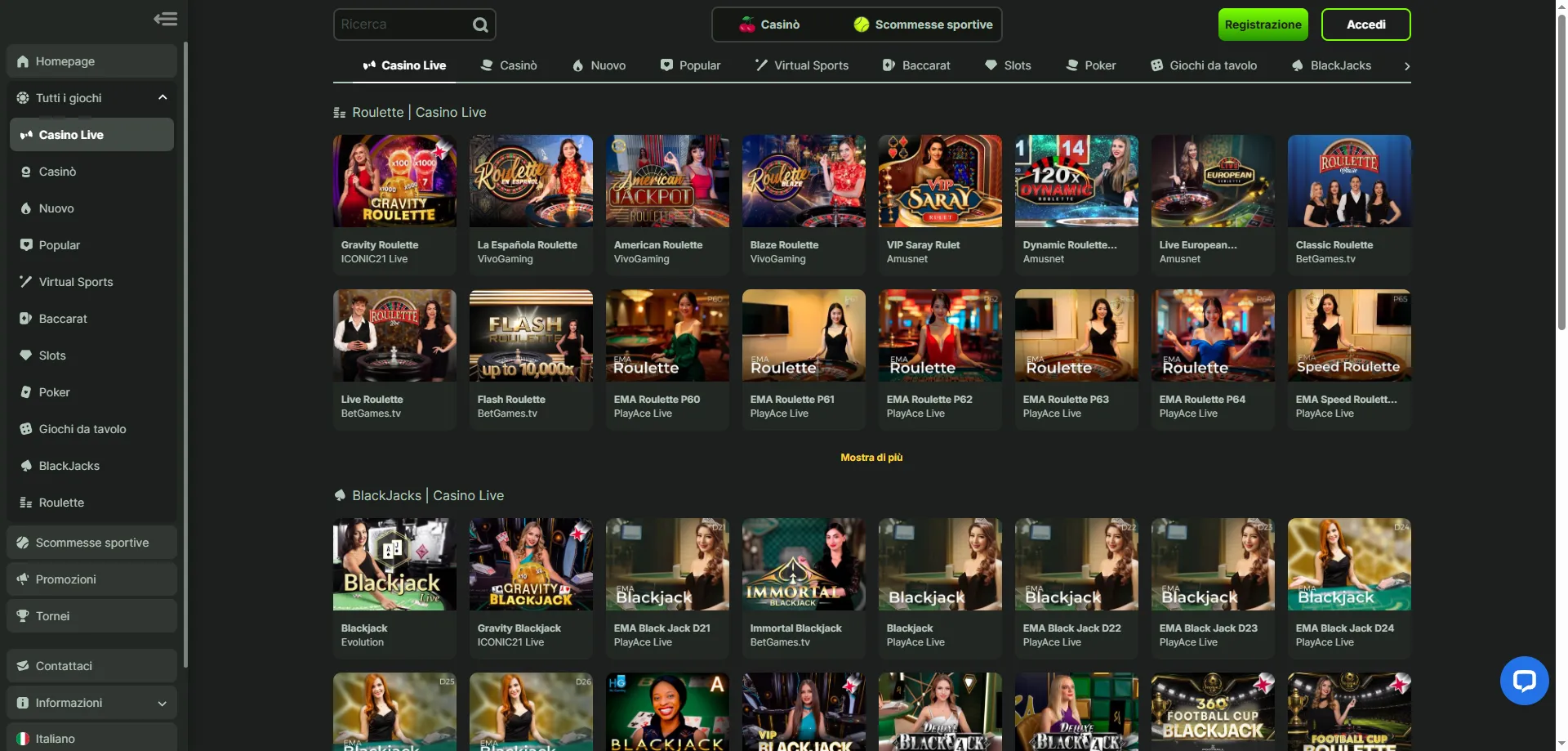Switch to the BlackJacks tab

pos(1331,65)
